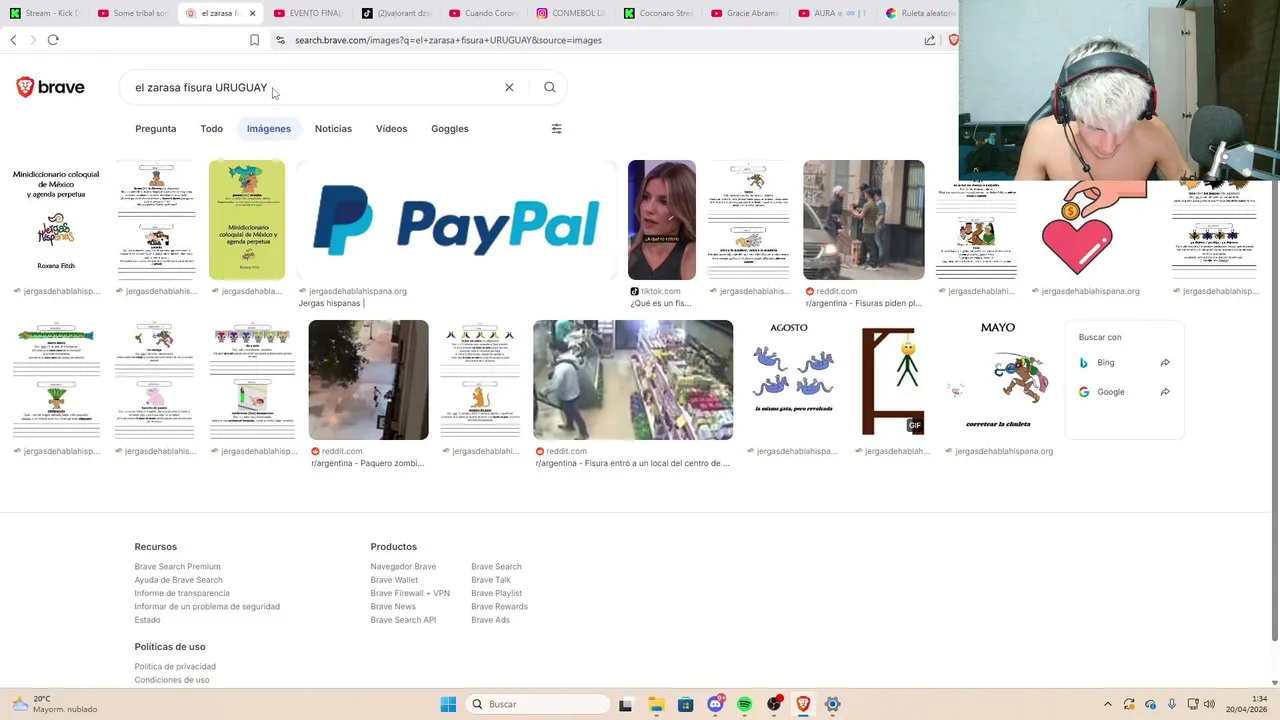This screenshot has width=1280, height=720.
Task: Show hidden system tray icons
Action: (1107, 704)
